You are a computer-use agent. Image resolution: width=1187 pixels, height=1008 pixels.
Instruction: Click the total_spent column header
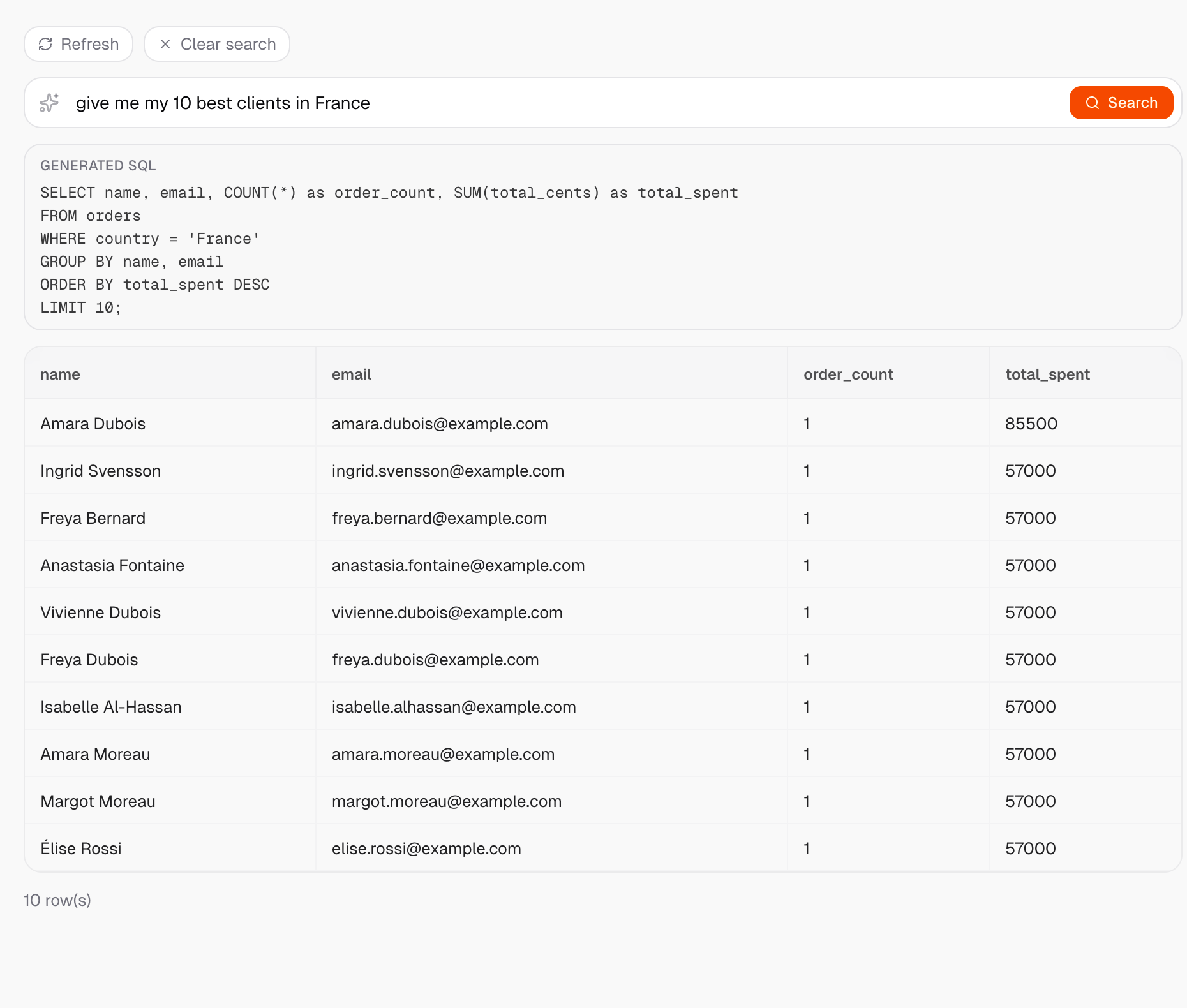point(1047,374)
